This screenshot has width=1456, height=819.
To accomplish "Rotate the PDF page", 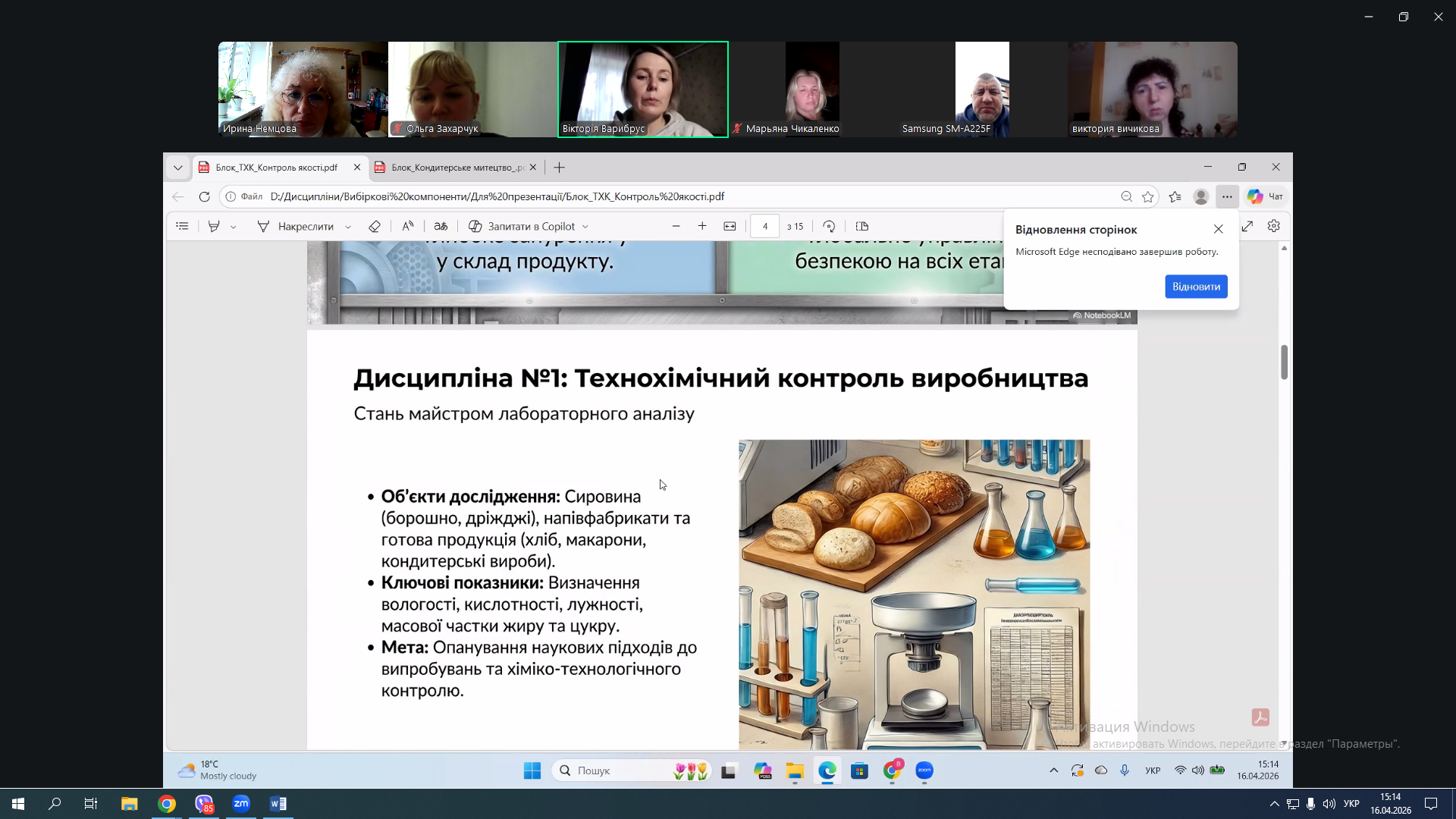I will 829,226.
